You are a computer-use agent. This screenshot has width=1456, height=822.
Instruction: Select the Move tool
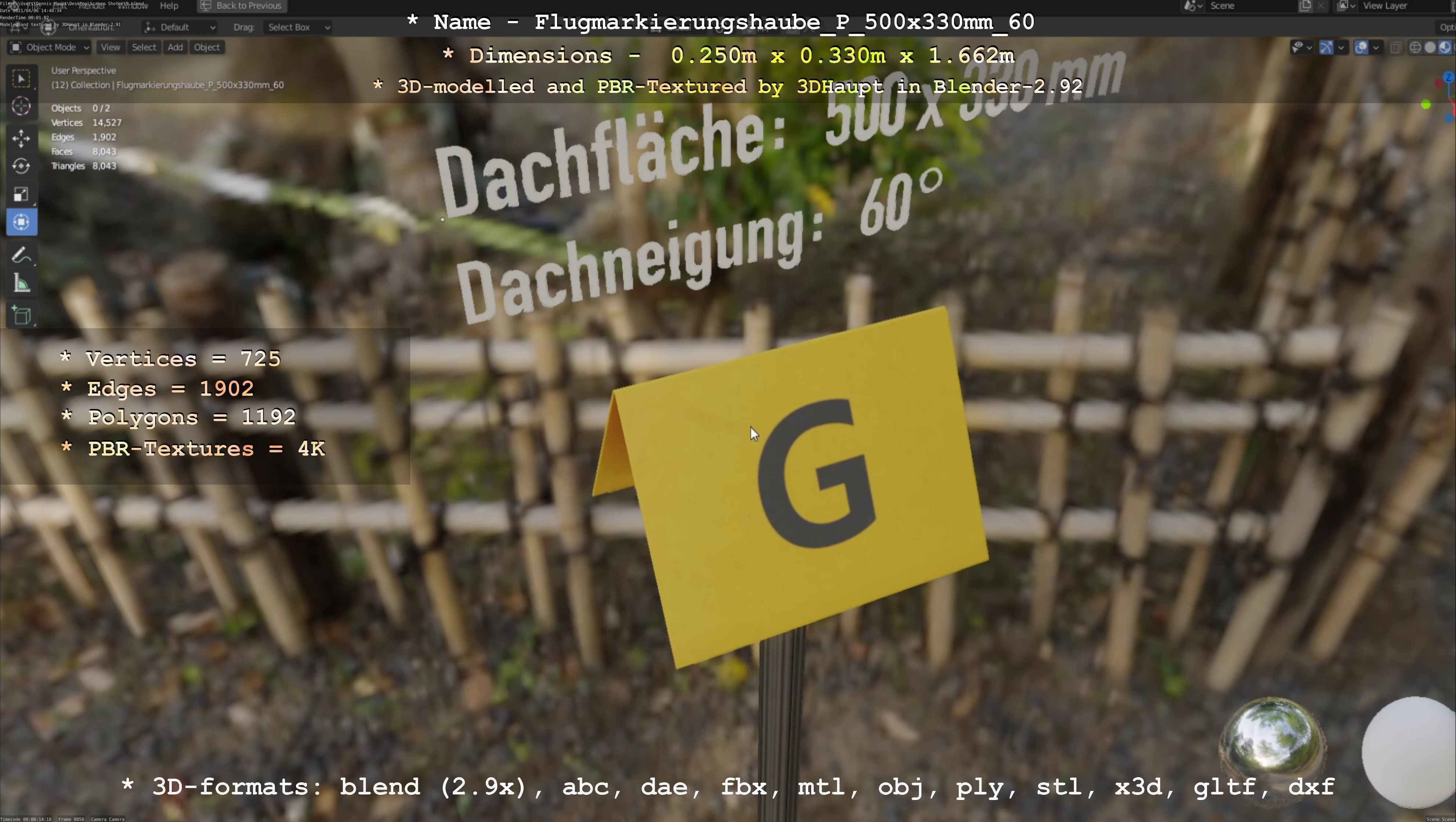[x=21, y=138]
